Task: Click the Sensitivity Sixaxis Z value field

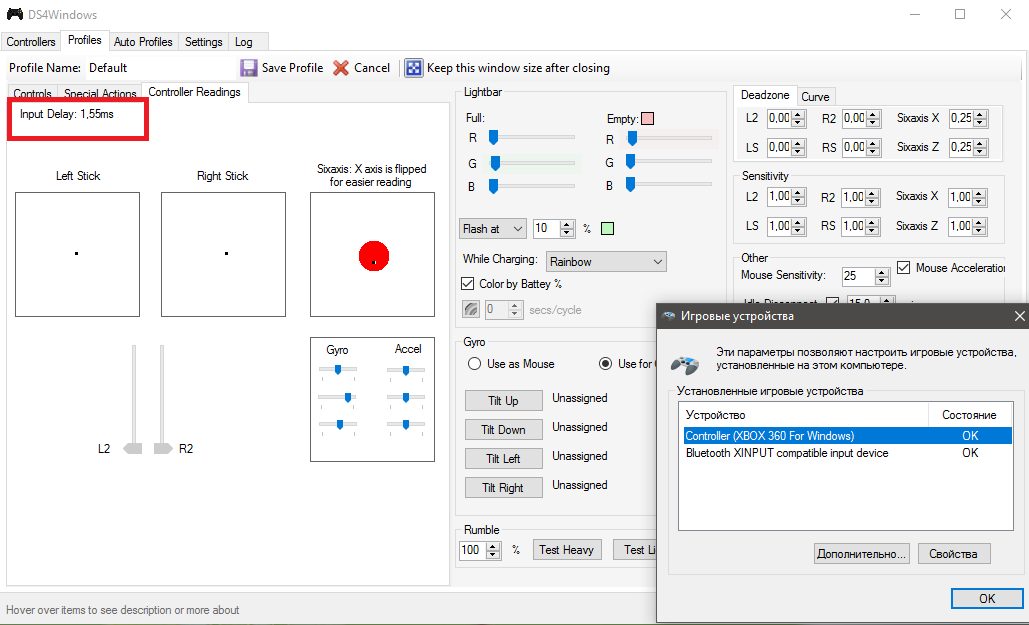Action: tap(960, 226)
